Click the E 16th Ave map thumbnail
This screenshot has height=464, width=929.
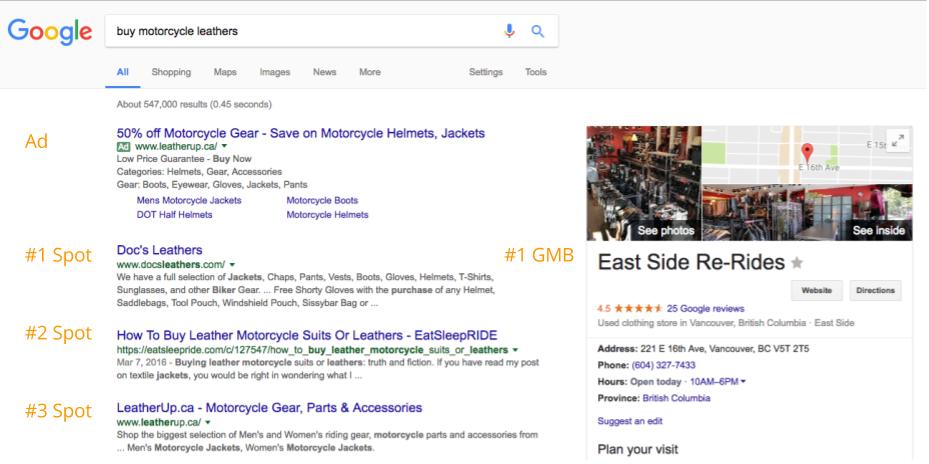pyautogui.click(x=807, y=155)
